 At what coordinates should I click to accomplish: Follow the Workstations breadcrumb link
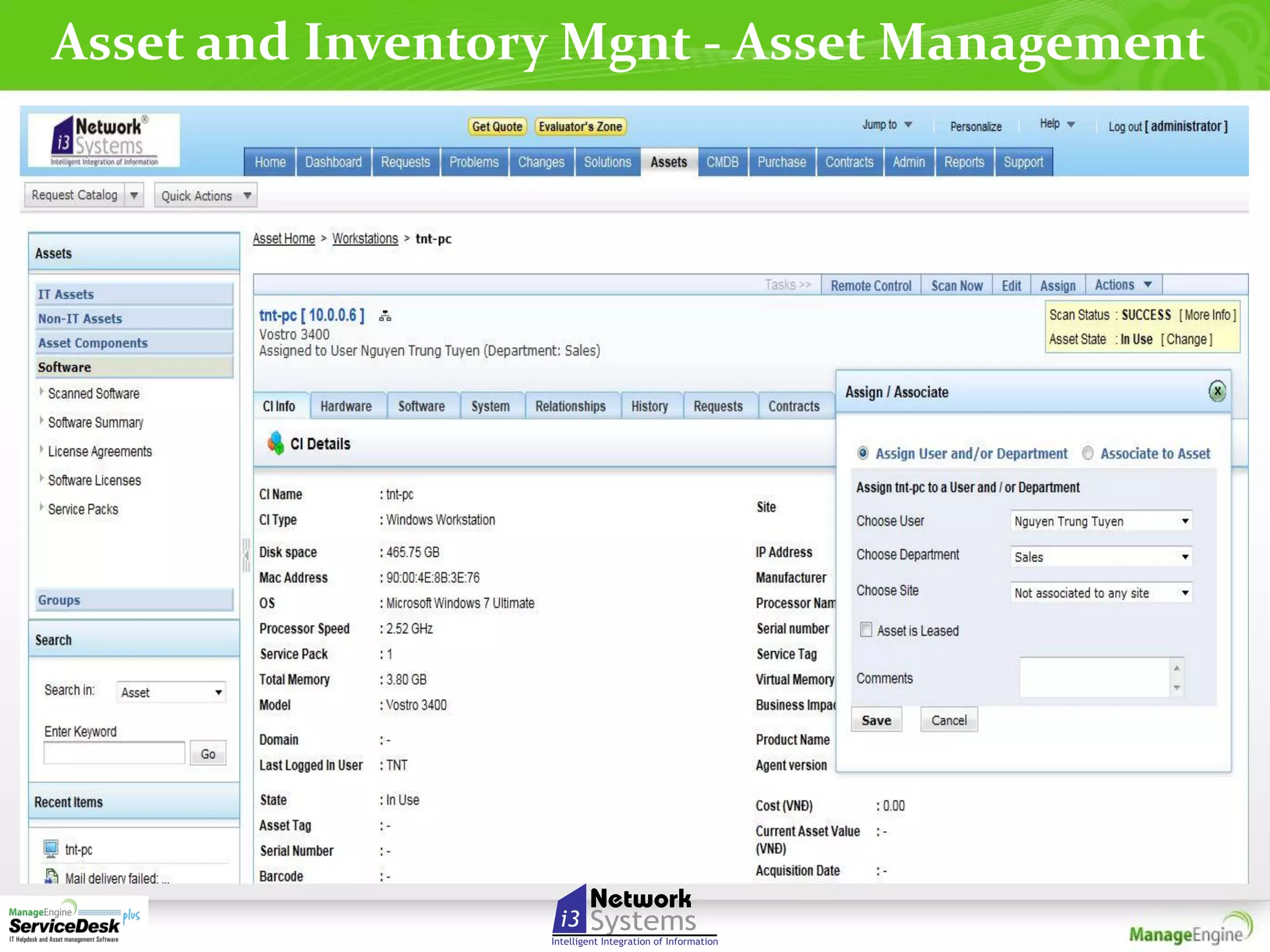pos(365,239)
